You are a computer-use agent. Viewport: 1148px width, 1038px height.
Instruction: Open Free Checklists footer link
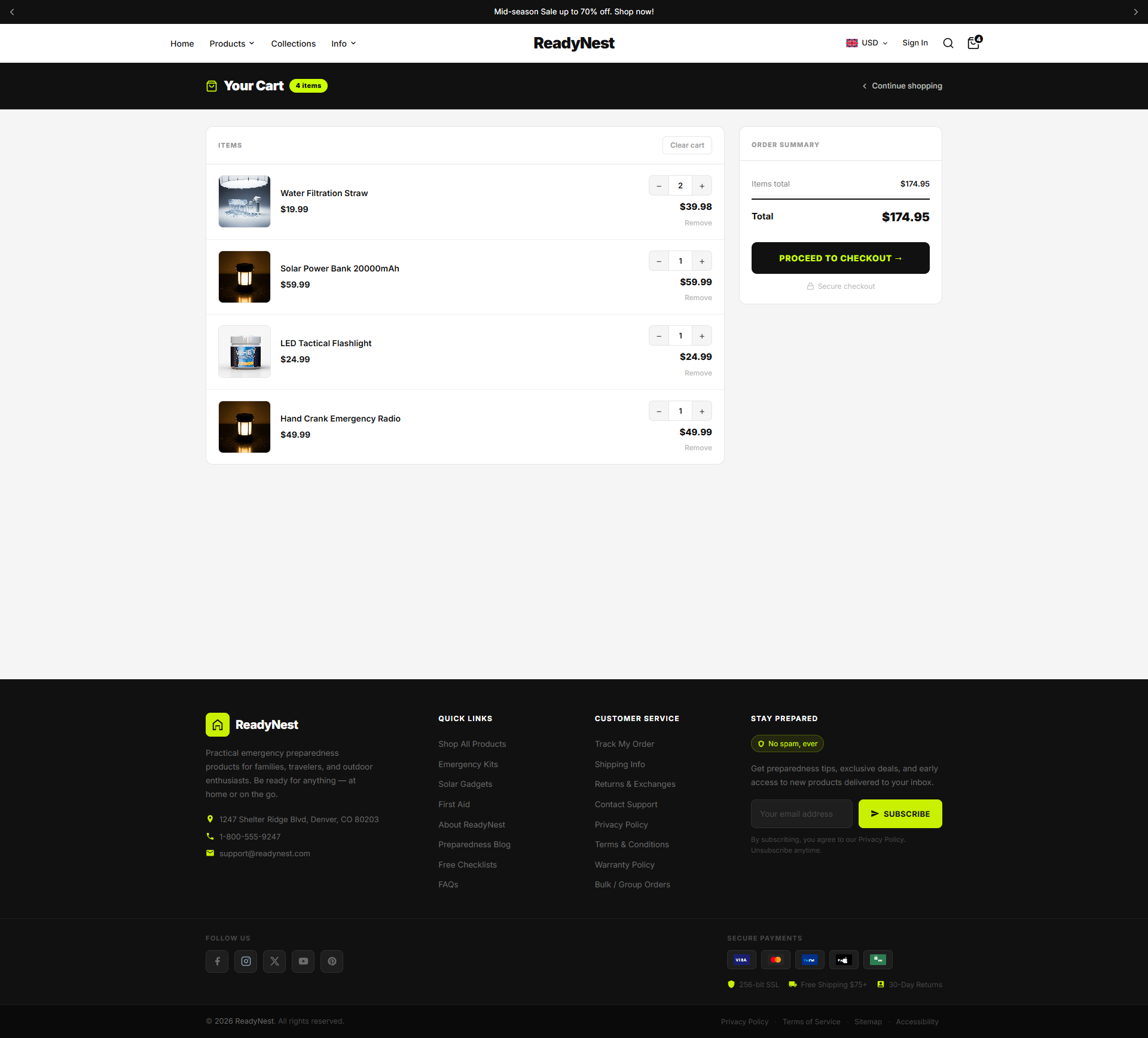click(x=468, y=865)
